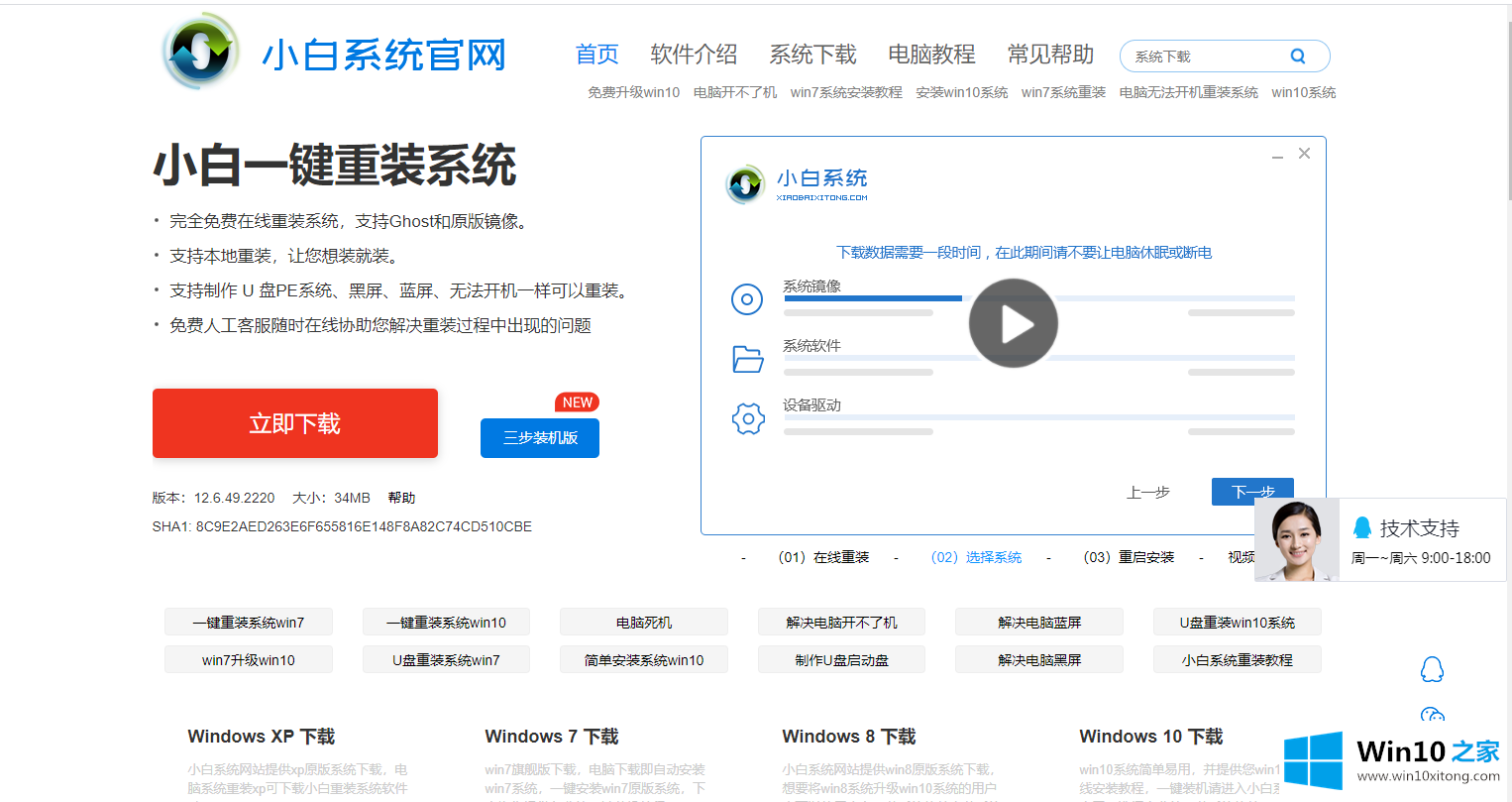The height and width of the screenshot is (802, 1512).
Task: Click the 电脑死机 button
Action: 644,623
